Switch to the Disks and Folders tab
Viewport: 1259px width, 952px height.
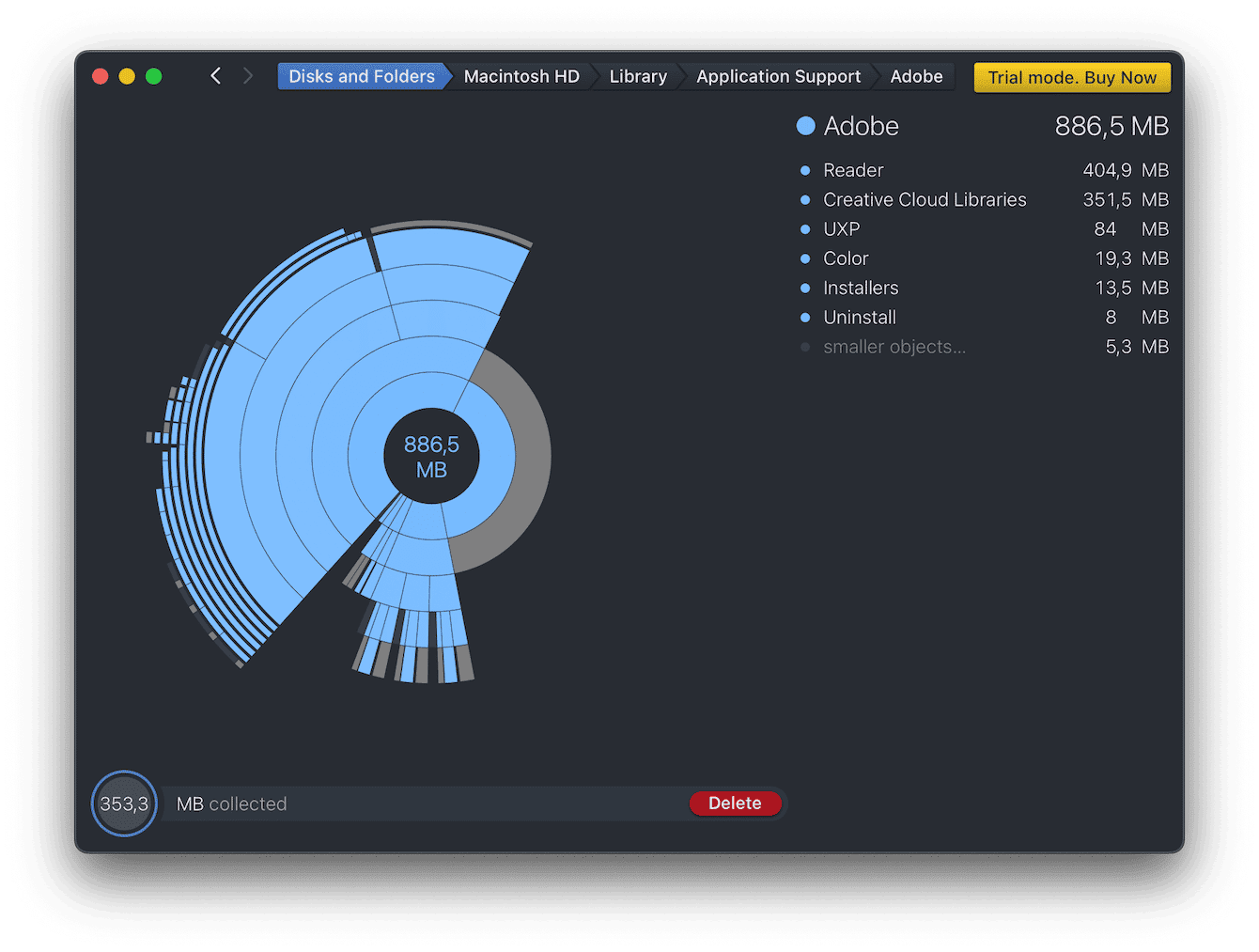[x=362, y=76]
